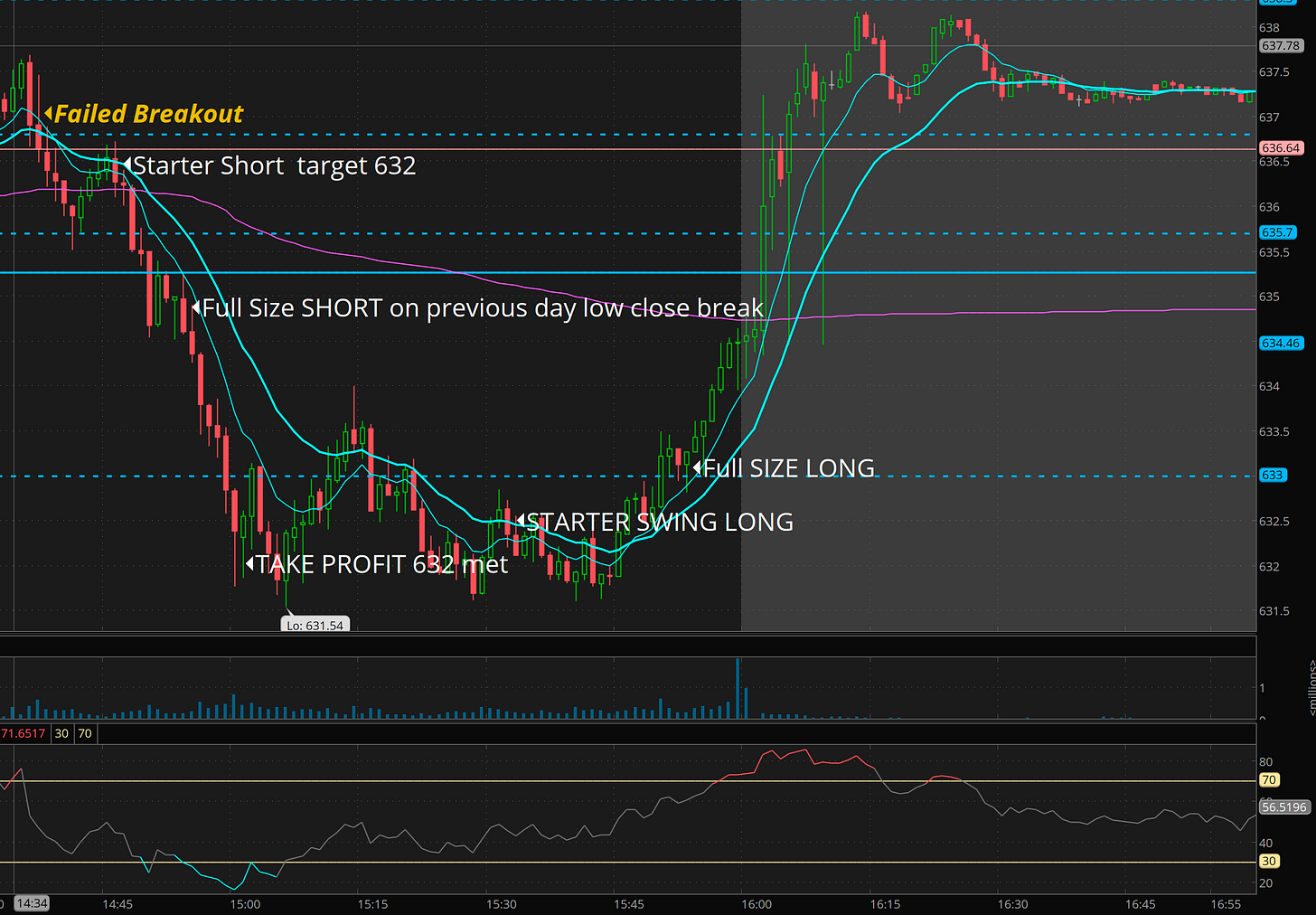
Task: Click the 15:45 time axis label
Action: pos(629,904)
